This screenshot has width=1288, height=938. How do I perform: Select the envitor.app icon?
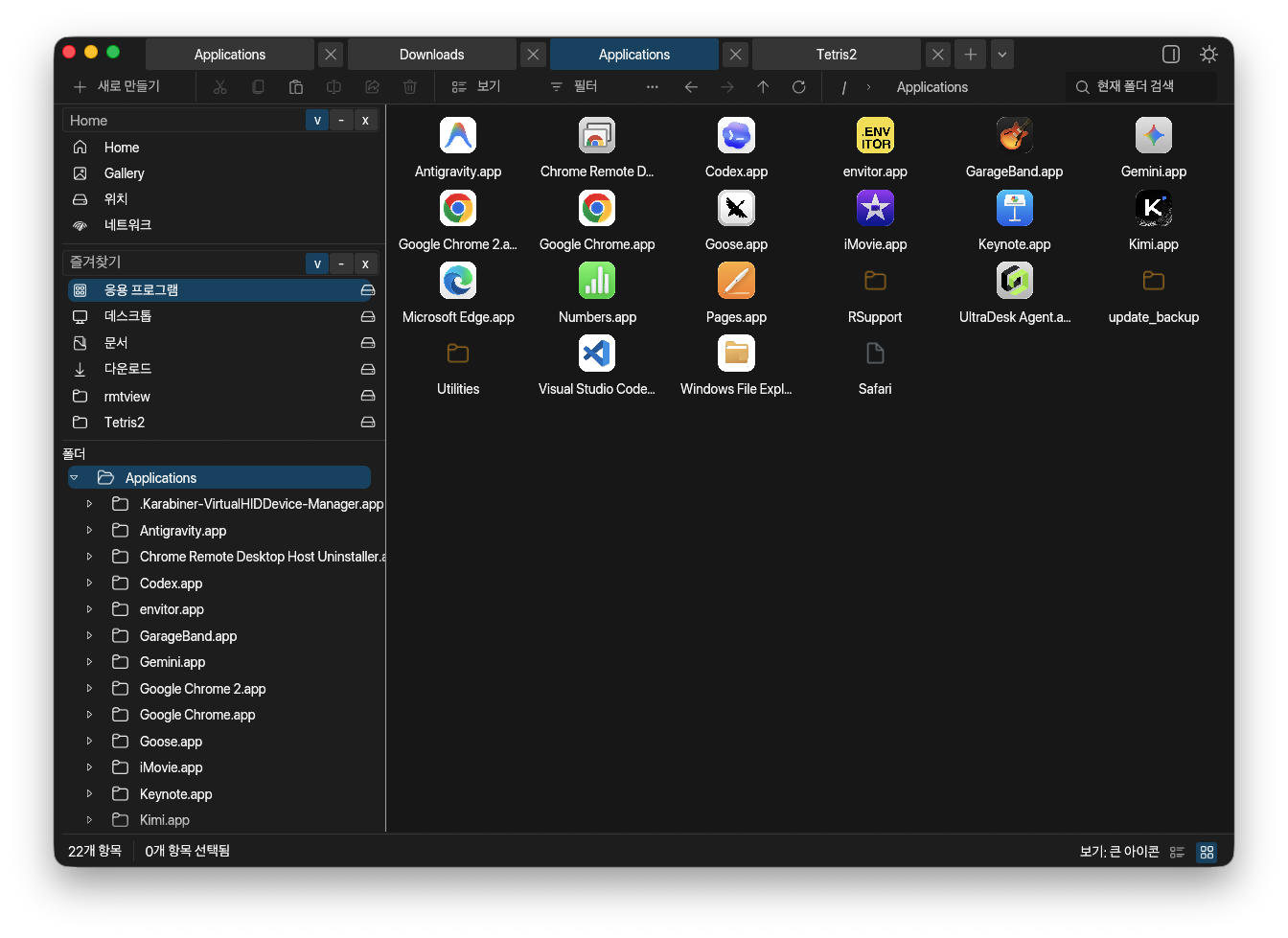pos(875,135)
